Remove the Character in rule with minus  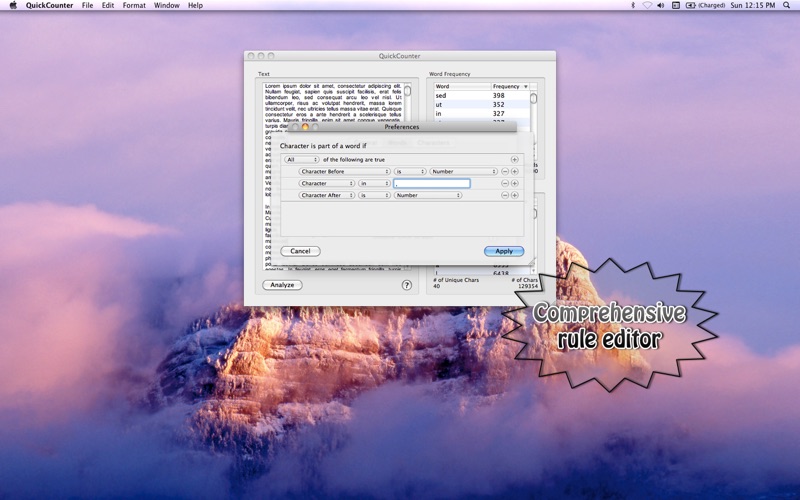click(505, 183)
